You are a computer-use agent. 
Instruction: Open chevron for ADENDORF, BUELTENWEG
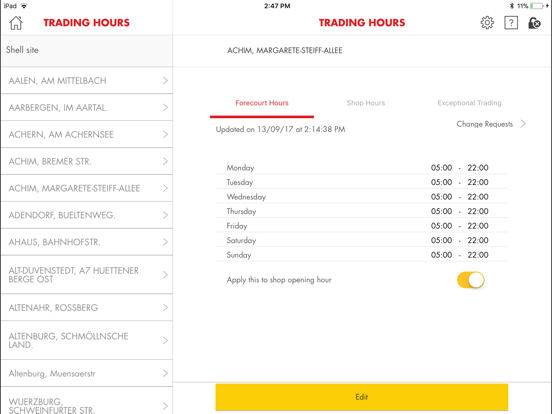pos(165,215)
